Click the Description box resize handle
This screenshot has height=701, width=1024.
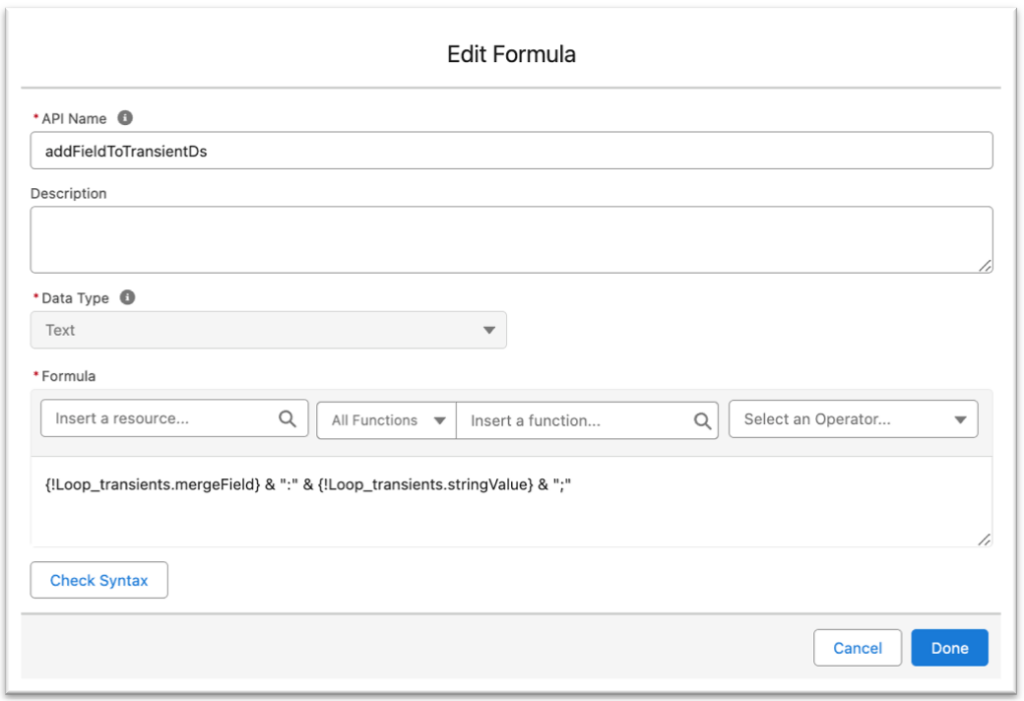pos(985,265)
